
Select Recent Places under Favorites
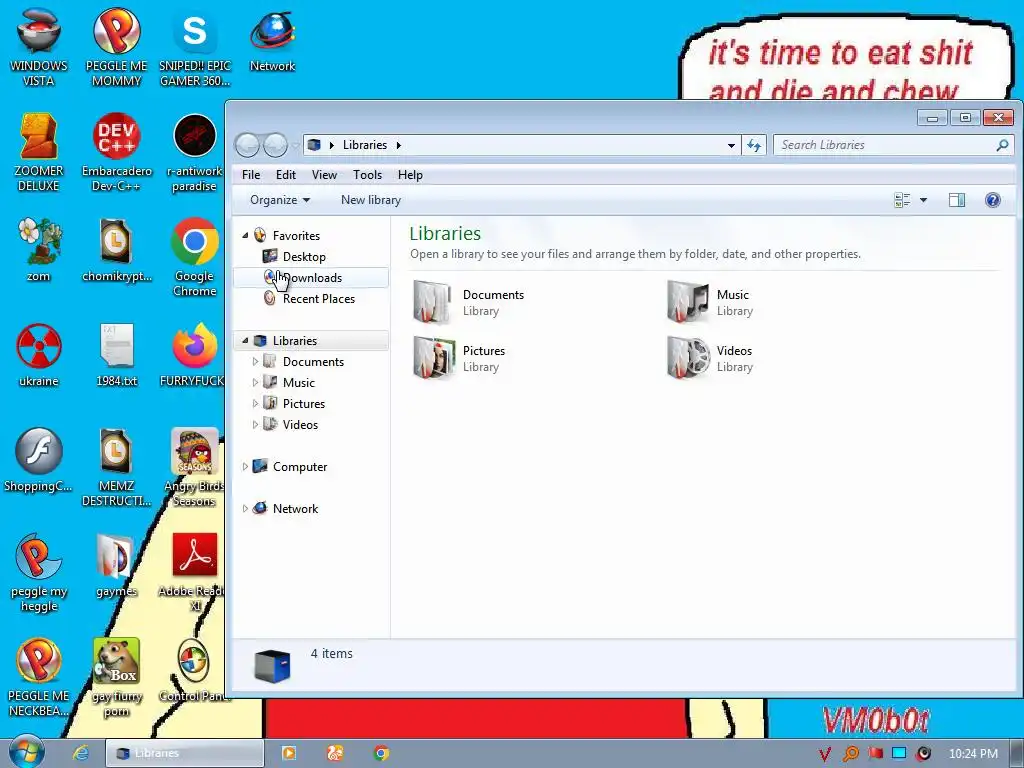tap(318, 298)
